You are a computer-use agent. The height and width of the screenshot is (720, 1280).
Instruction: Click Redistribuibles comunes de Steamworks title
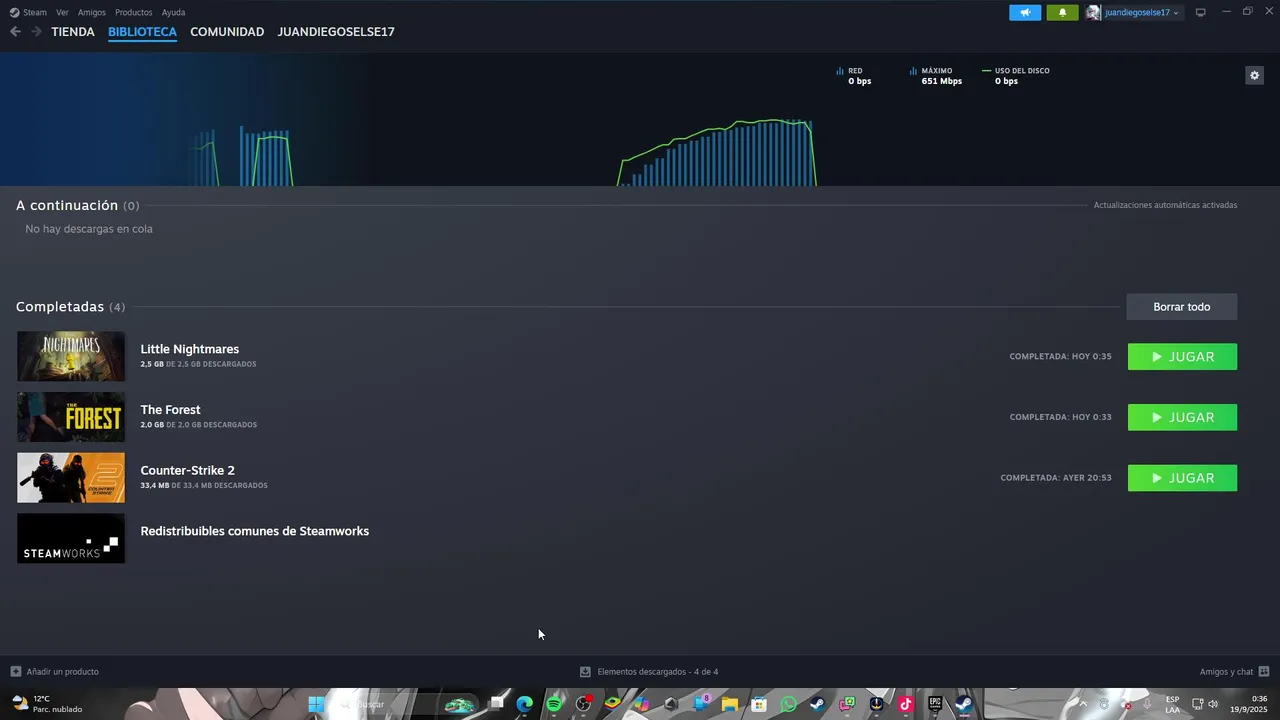click(254, 531)
